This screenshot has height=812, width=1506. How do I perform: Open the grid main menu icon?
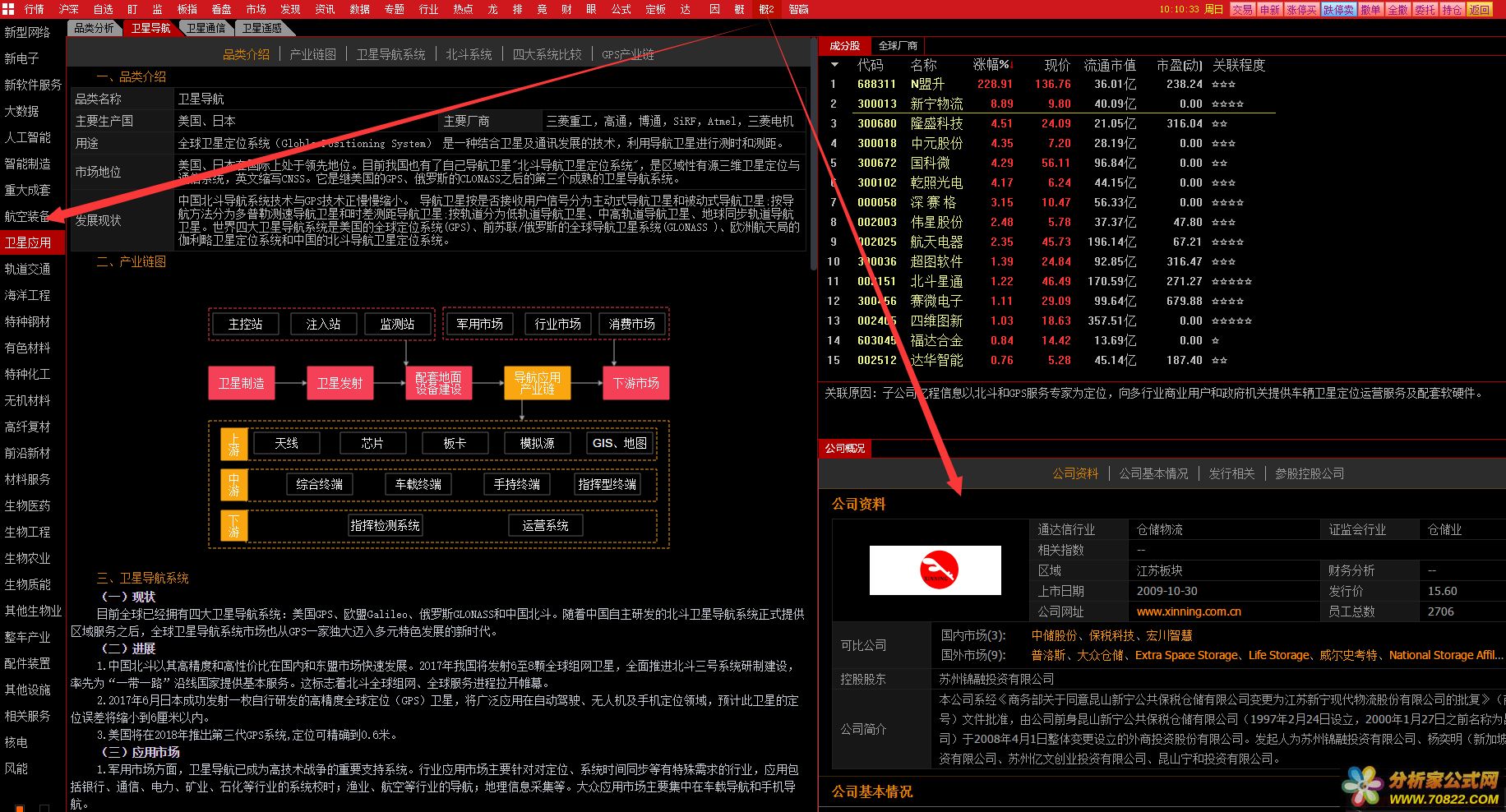pyautogui.click(x=9, y=9)
